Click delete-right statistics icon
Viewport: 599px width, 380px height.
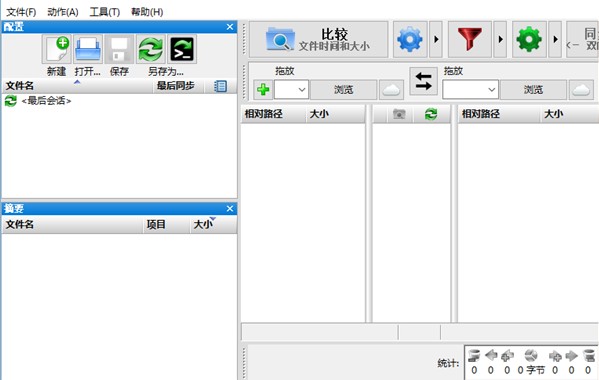point(589,356)
